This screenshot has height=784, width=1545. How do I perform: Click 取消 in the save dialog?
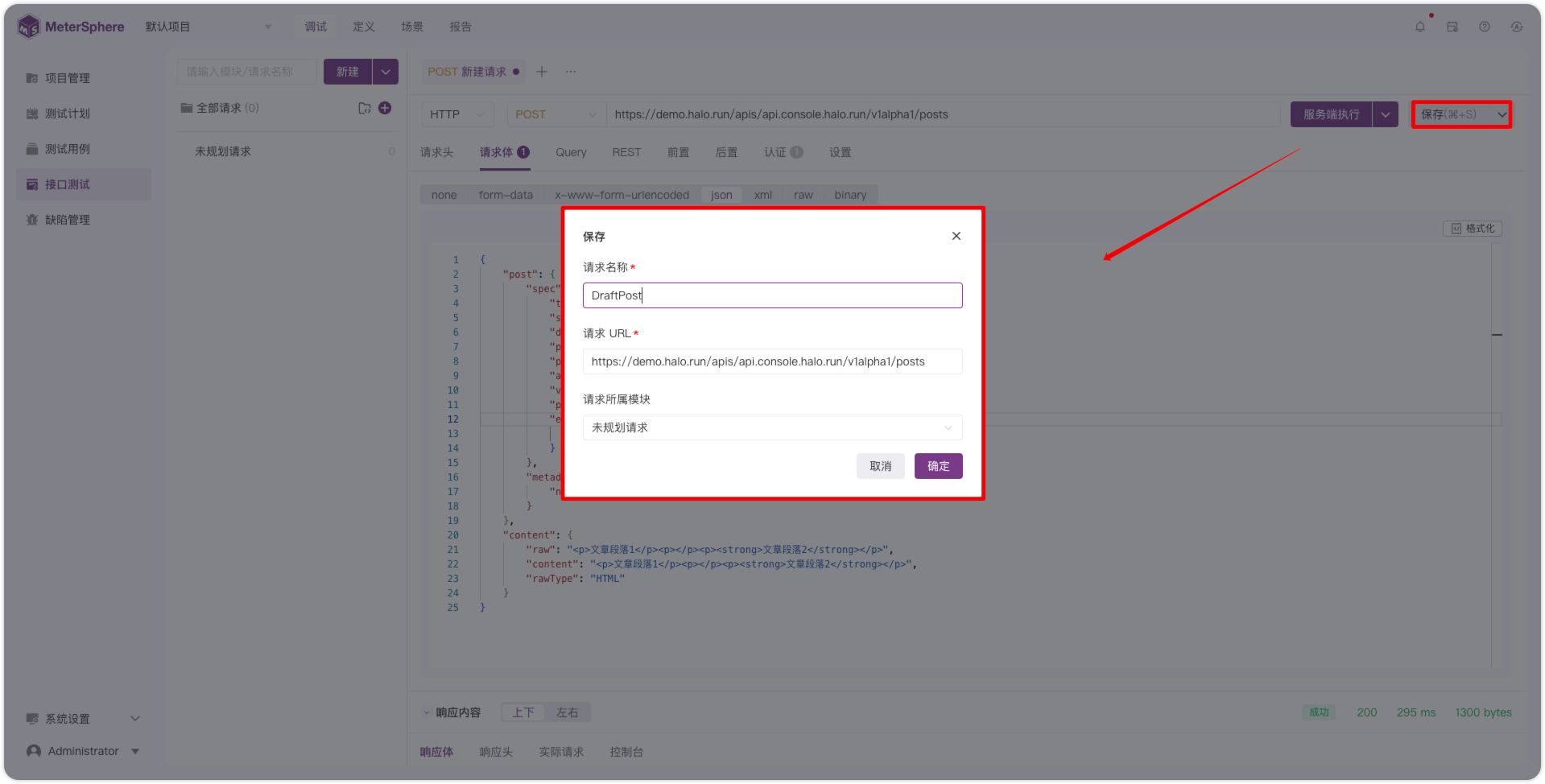[x=881, y=466]
